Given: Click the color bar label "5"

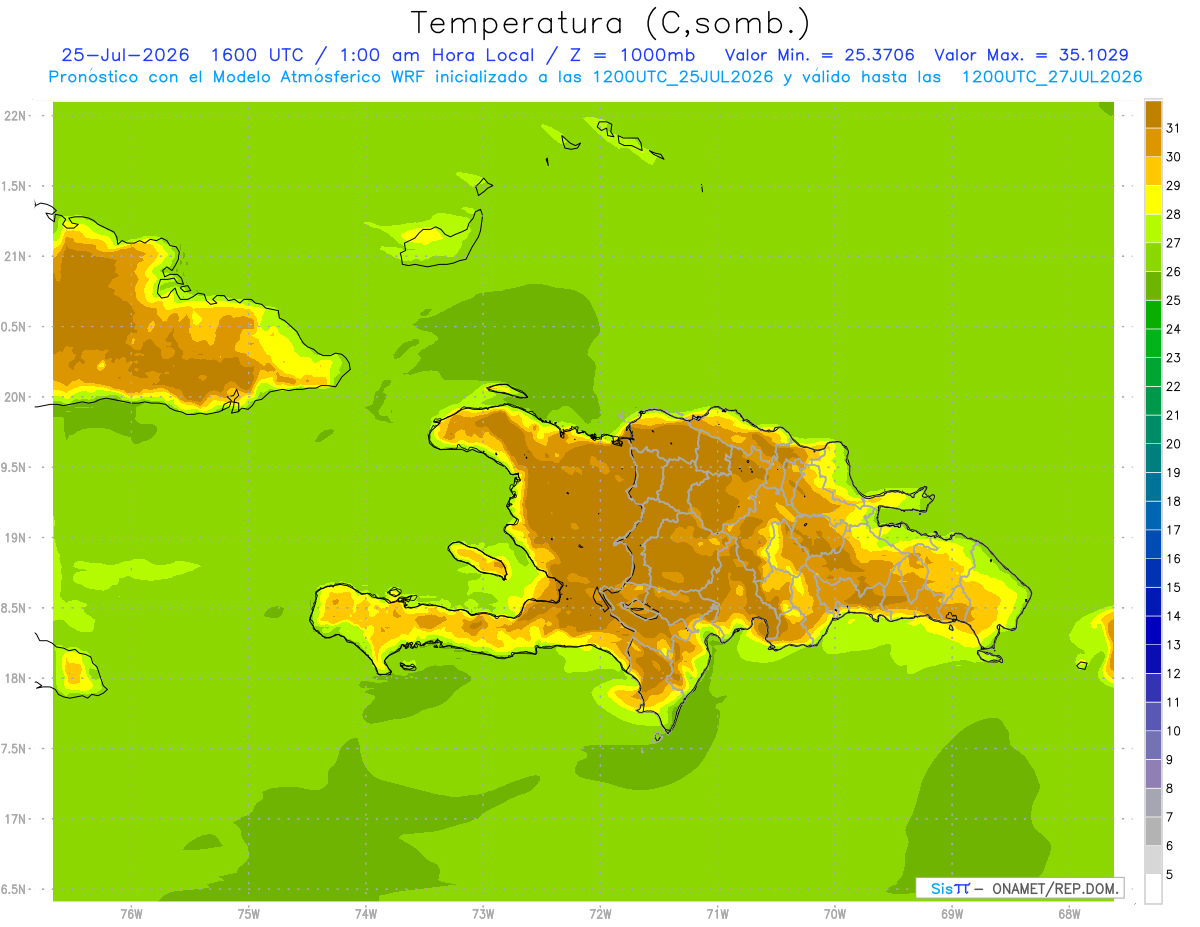Looking at the screenshot, I should (1169, 874).
